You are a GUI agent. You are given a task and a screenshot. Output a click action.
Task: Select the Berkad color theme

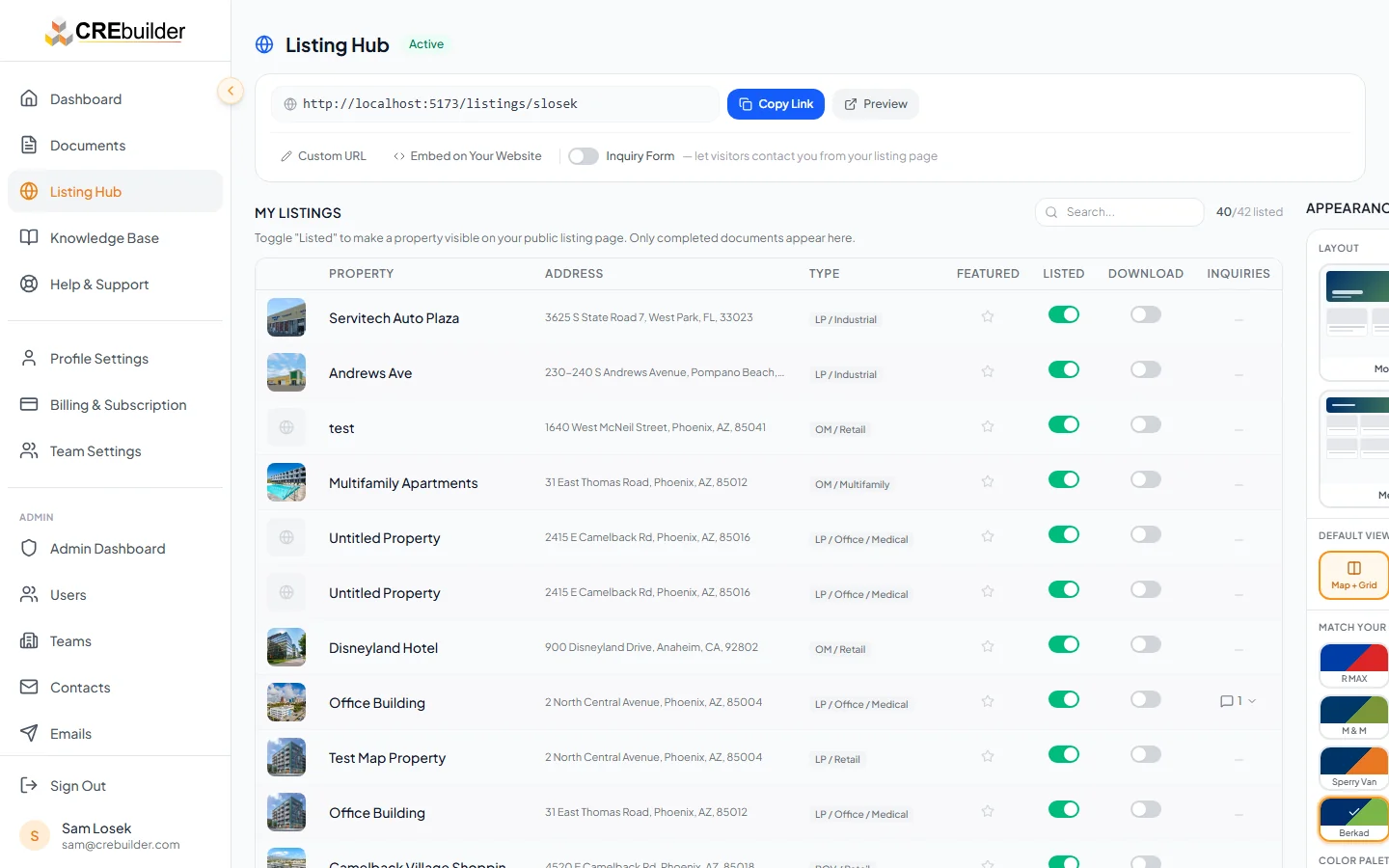(1353, 819)
